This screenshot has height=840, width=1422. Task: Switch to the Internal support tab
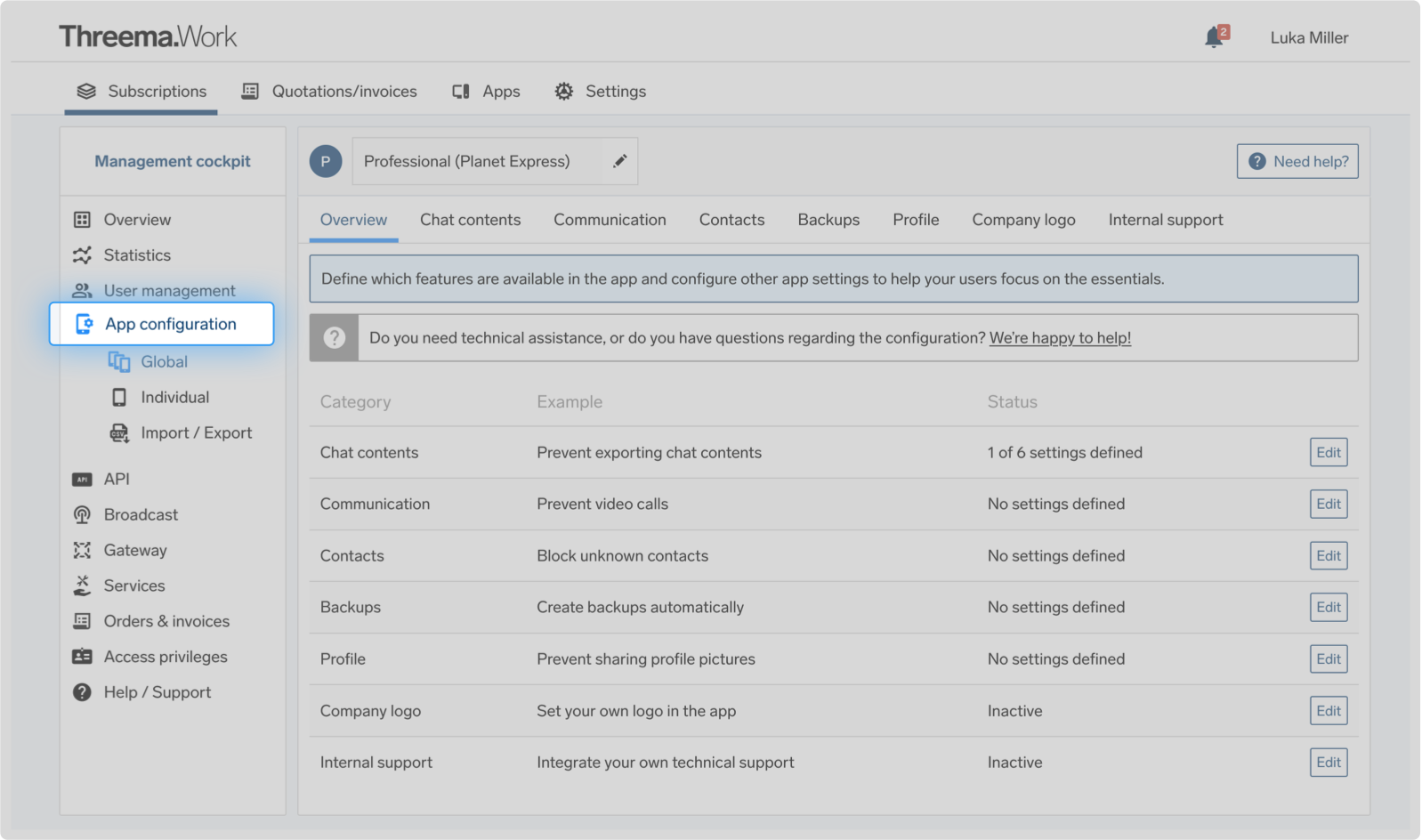click(1166, 220)
